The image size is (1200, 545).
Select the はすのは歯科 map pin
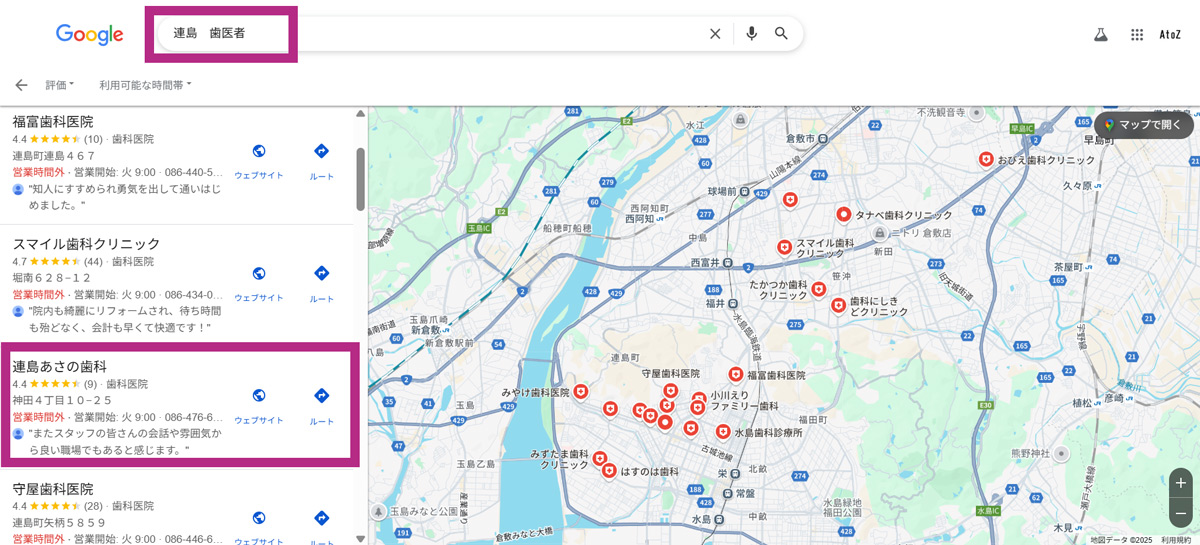[609, 470]
